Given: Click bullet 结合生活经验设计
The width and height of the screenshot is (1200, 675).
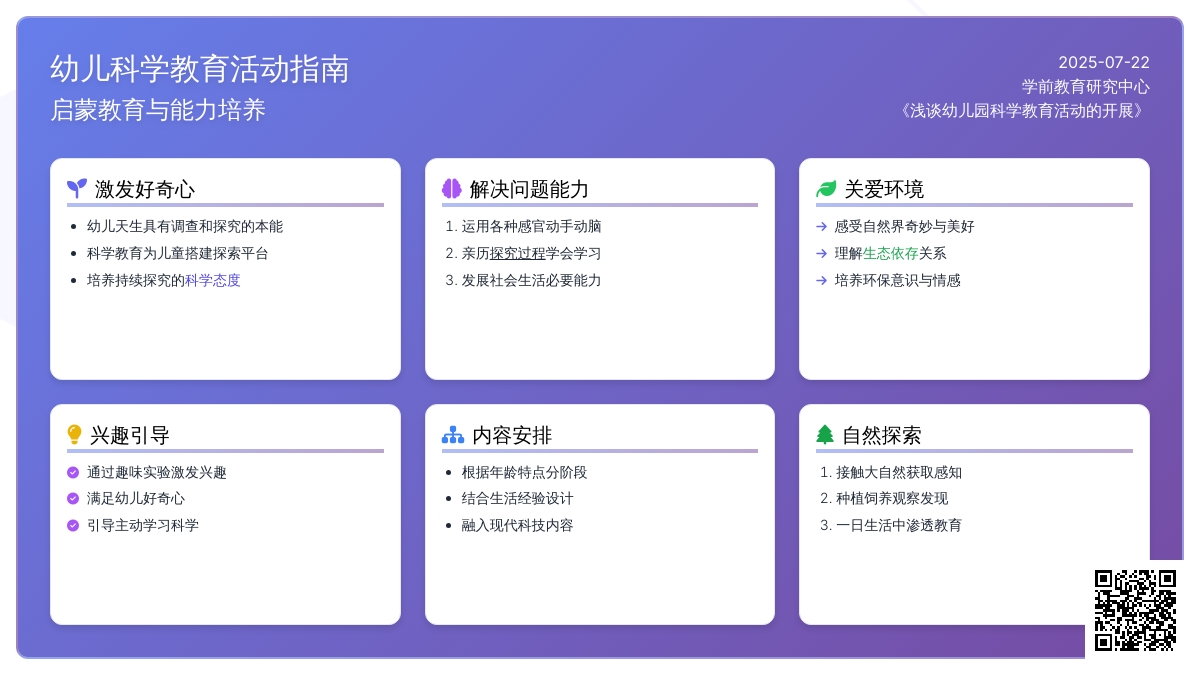Looking at the screenshot, I should (x=518, y=498).
